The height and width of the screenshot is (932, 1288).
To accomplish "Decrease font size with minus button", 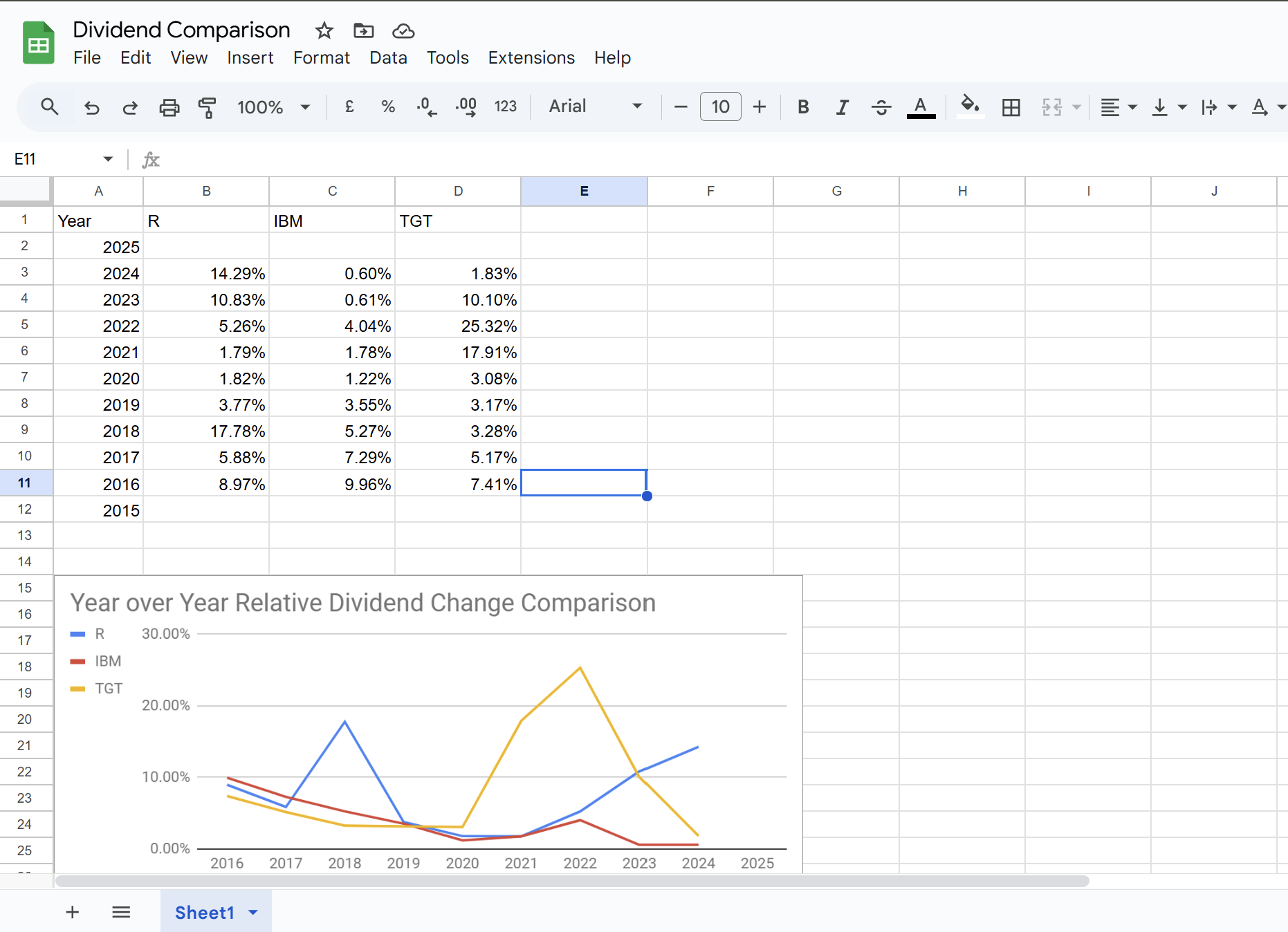I will [681, 106].
